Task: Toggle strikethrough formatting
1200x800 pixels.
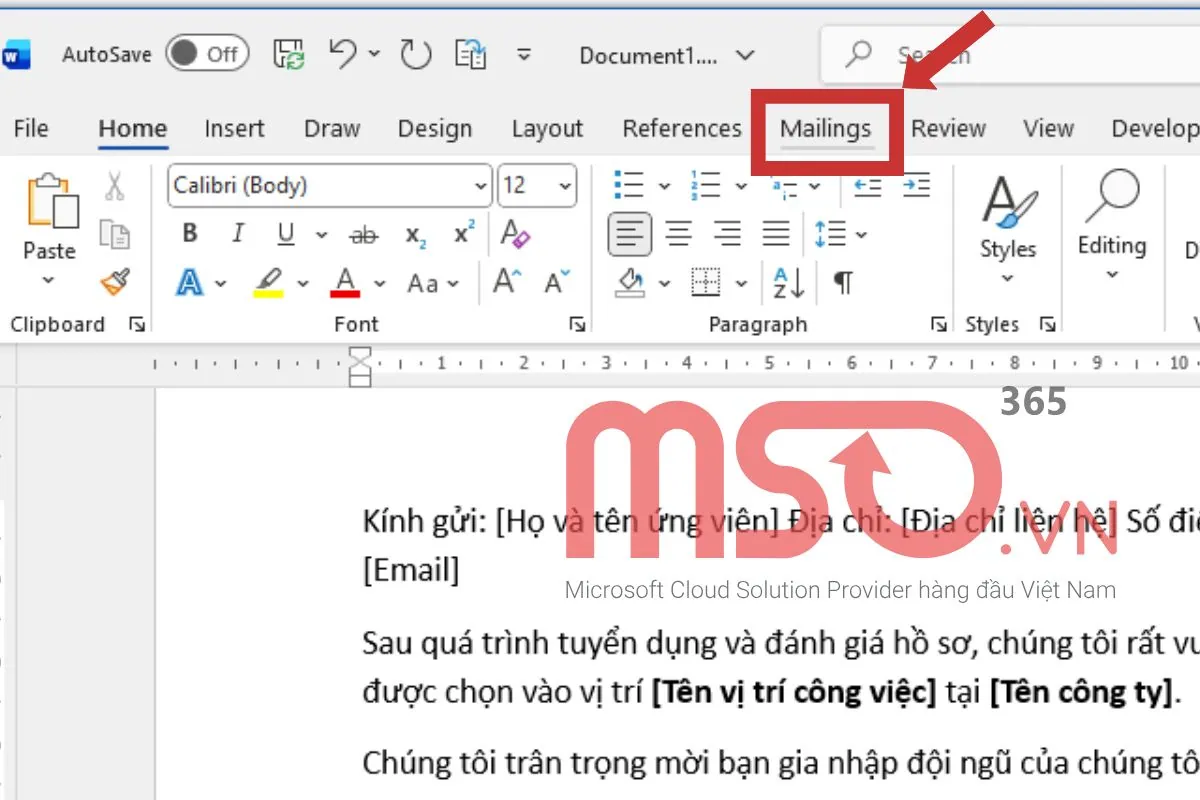Action: [364, 234]
